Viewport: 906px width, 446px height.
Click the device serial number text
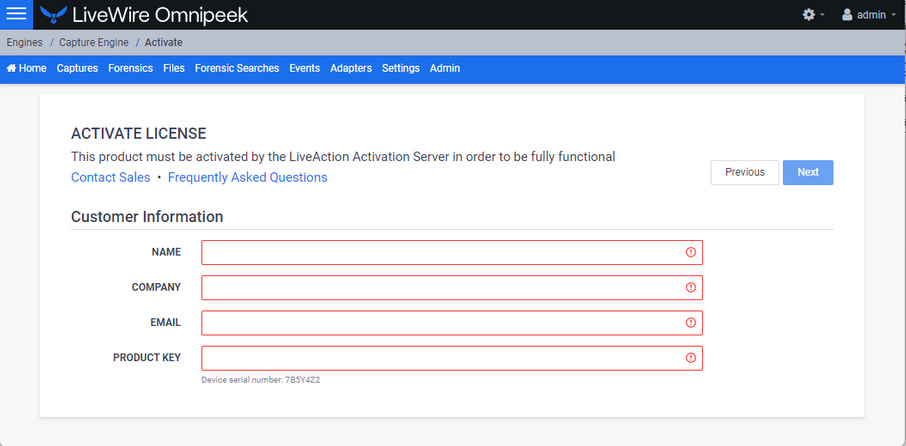(x=261, y=380)
